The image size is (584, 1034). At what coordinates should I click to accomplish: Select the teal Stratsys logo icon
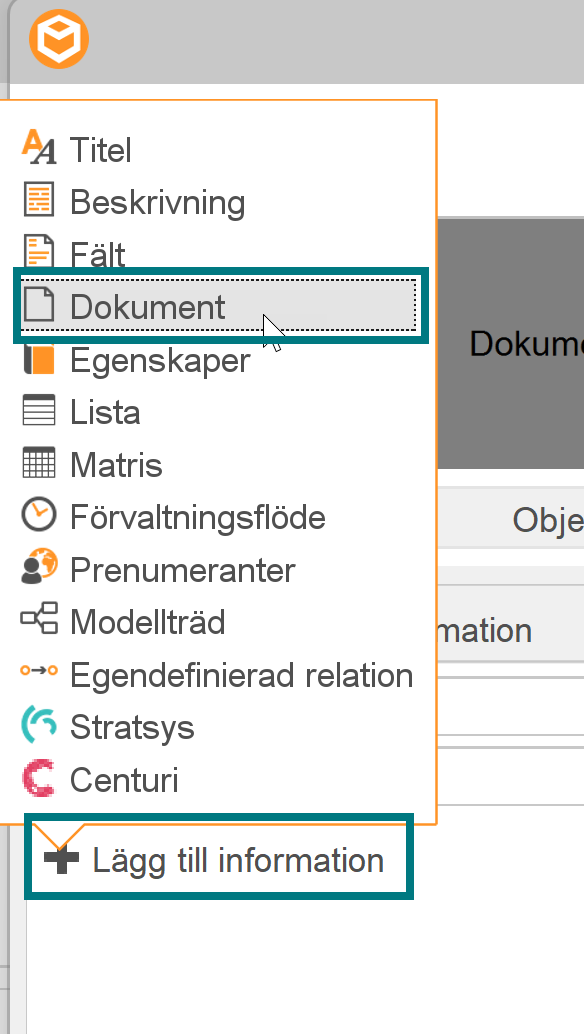(37, 727)
